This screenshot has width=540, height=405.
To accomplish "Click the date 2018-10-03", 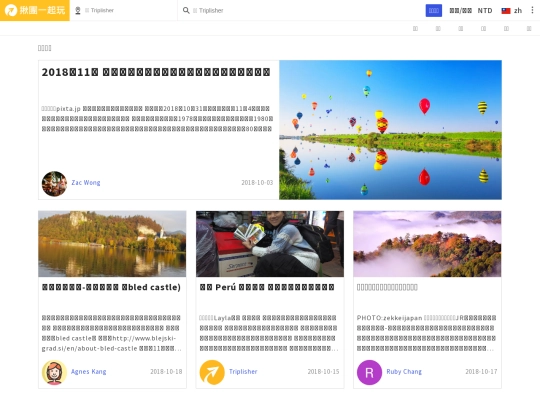I will pos(257,183).
